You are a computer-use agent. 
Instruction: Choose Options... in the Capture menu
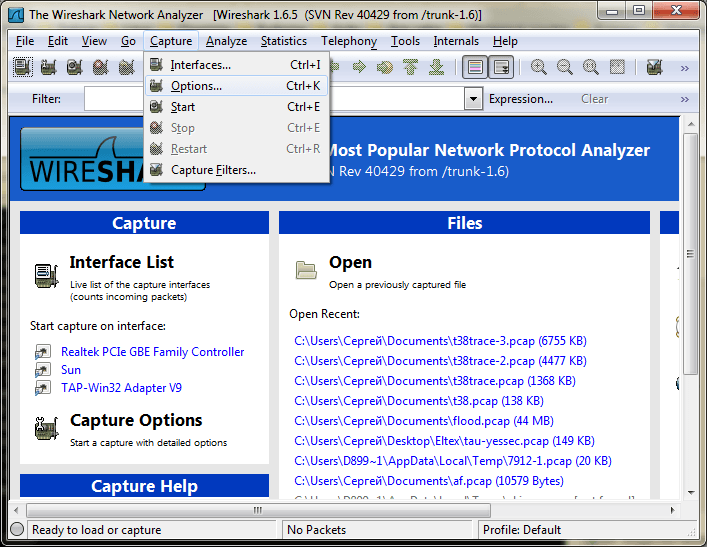pos(236,86)
